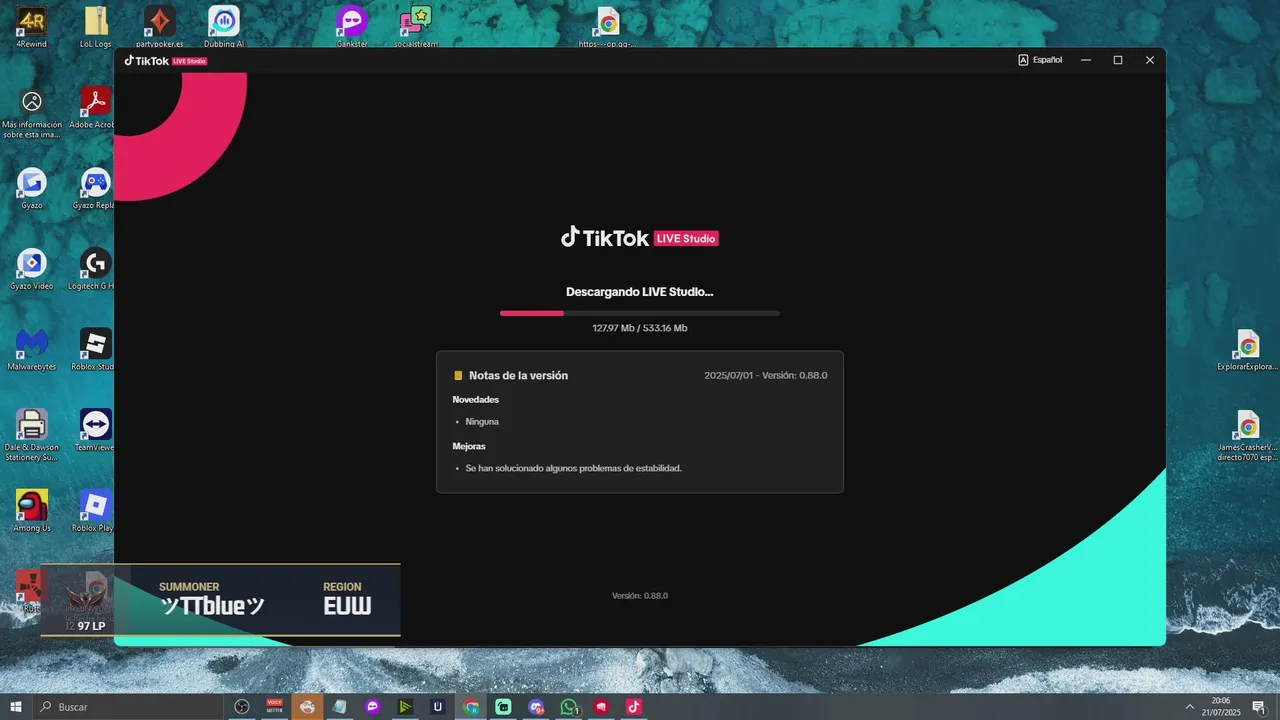Open Malwarebytes desktop shortcut

point(32,350)
